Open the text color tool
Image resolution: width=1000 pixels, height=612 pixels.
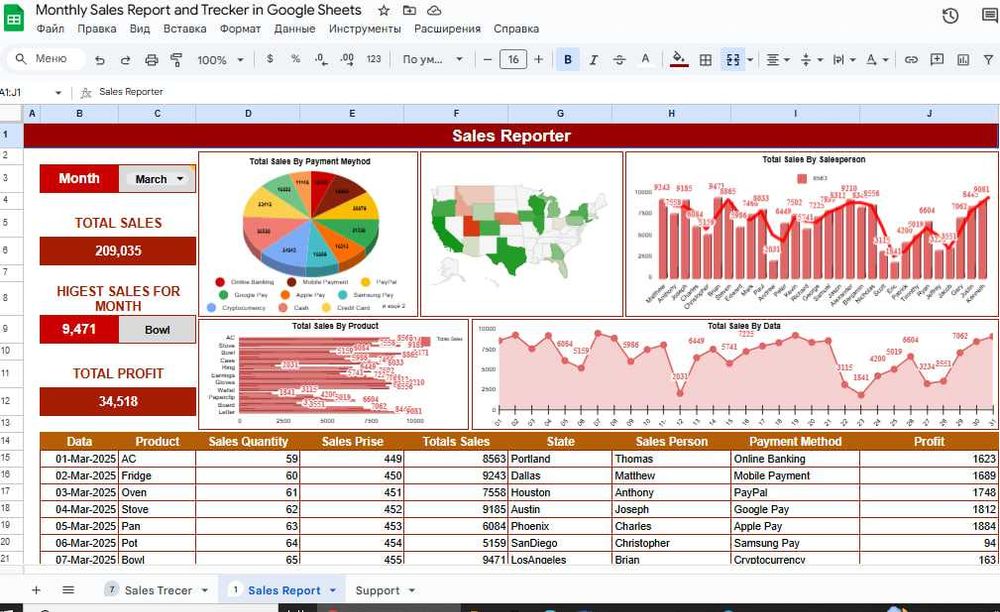click(x=645, y=59)
